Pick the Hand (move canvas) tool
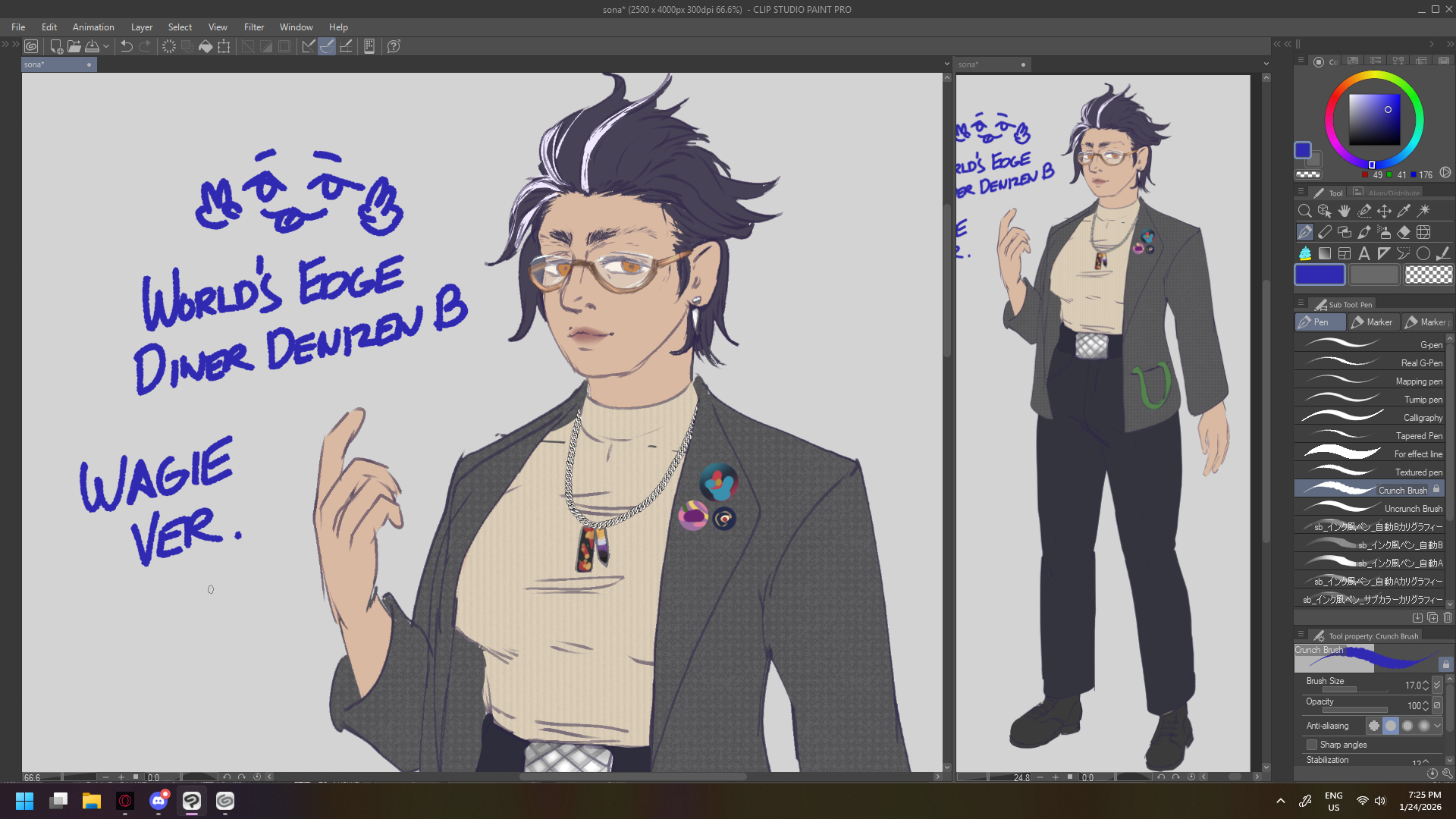 point(1345,211)
